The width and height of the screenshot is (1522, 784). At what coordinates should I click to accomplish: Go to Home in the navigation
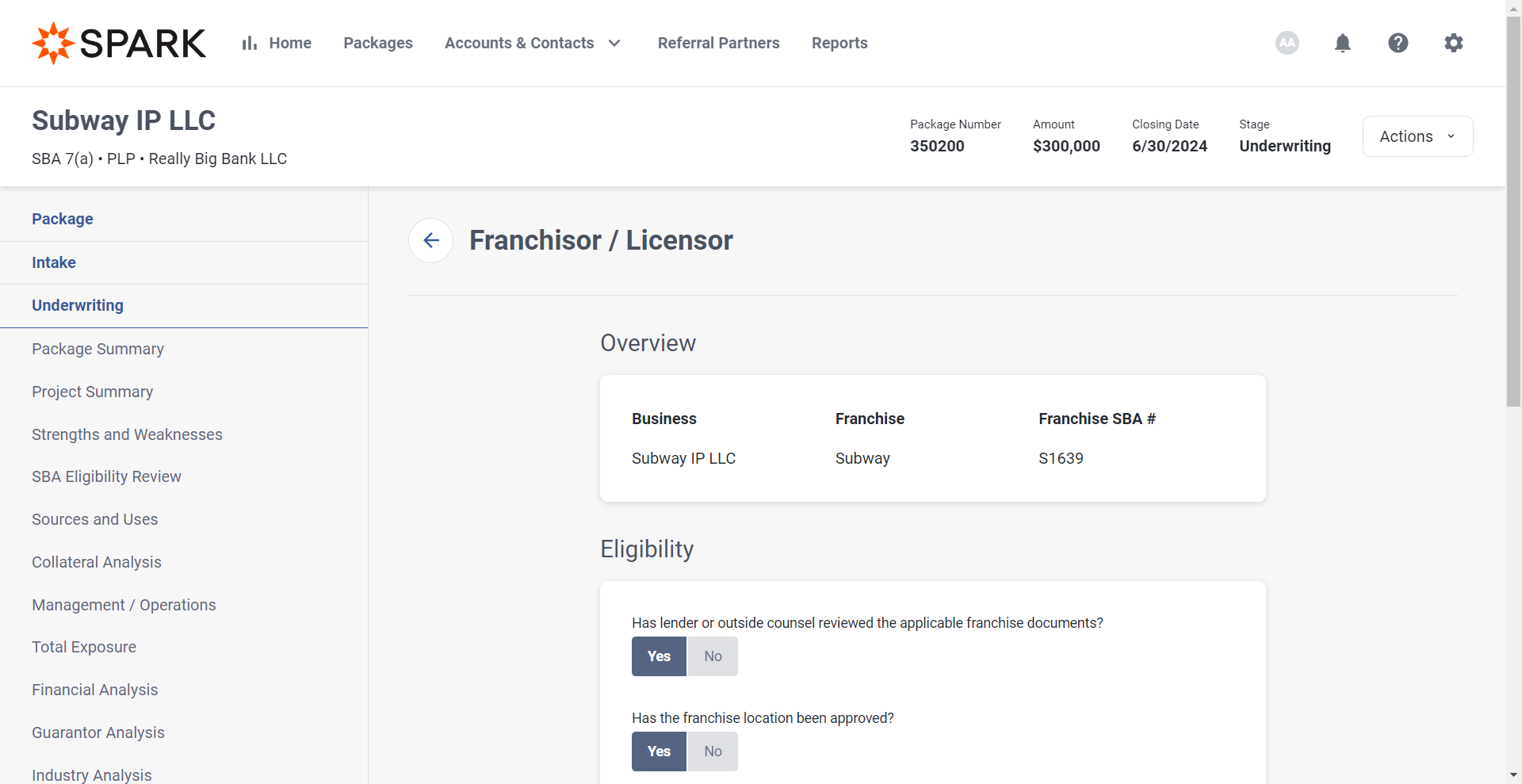point(290,43)
